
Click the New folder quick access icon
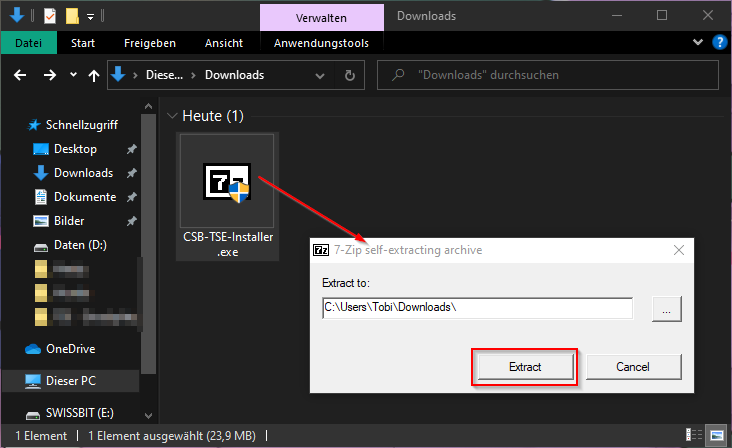click(x=72, y=16)
